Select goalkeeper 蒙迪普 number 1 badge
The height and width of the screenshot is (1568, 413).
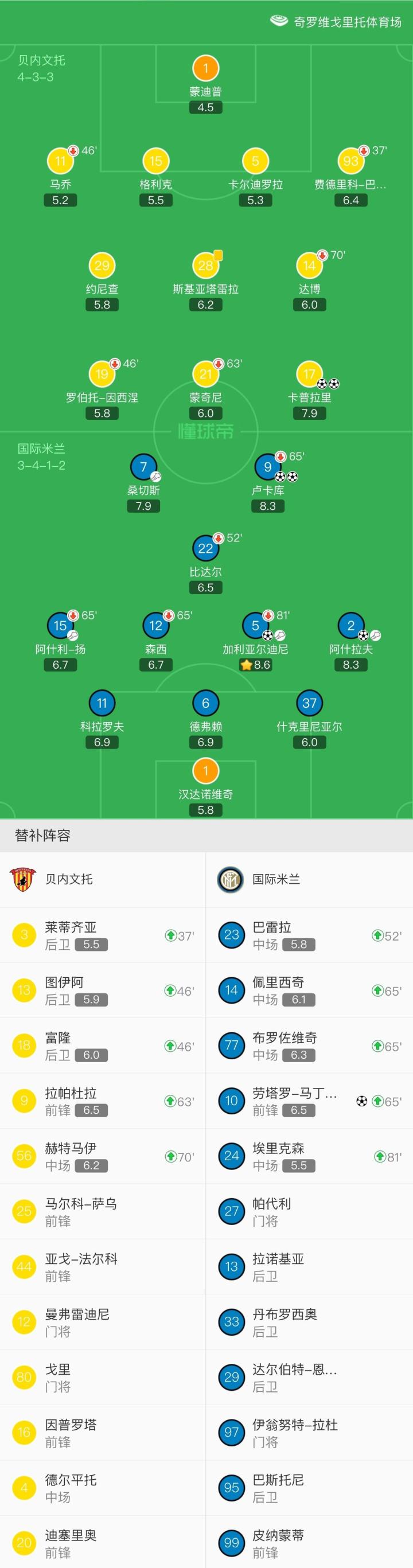(x=205, y=68)
